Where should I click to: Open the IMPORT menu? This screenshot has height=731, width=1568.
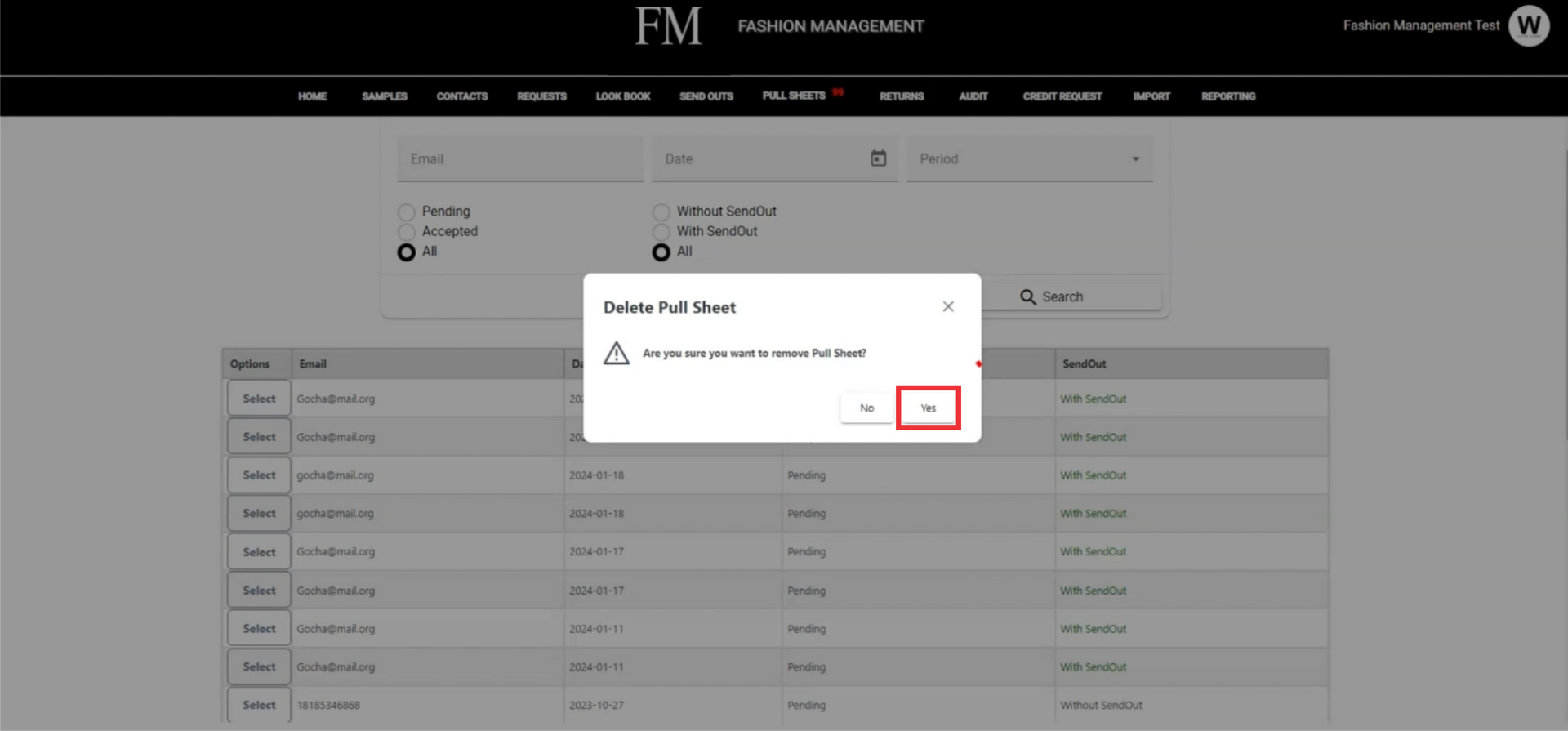pyautogui.click(x=1151, y=96)
